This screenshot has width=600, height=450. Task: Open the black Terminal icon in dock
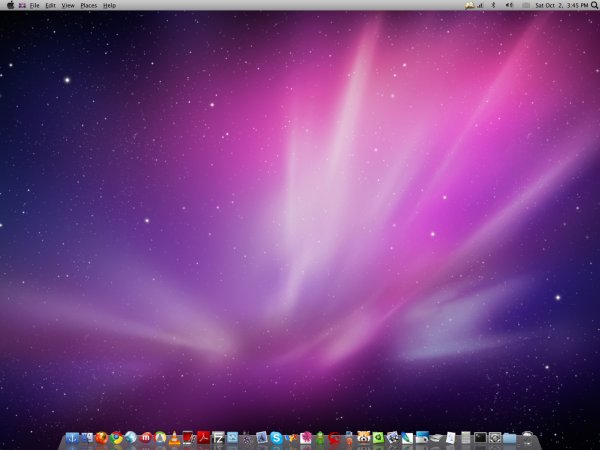point(480,438)
